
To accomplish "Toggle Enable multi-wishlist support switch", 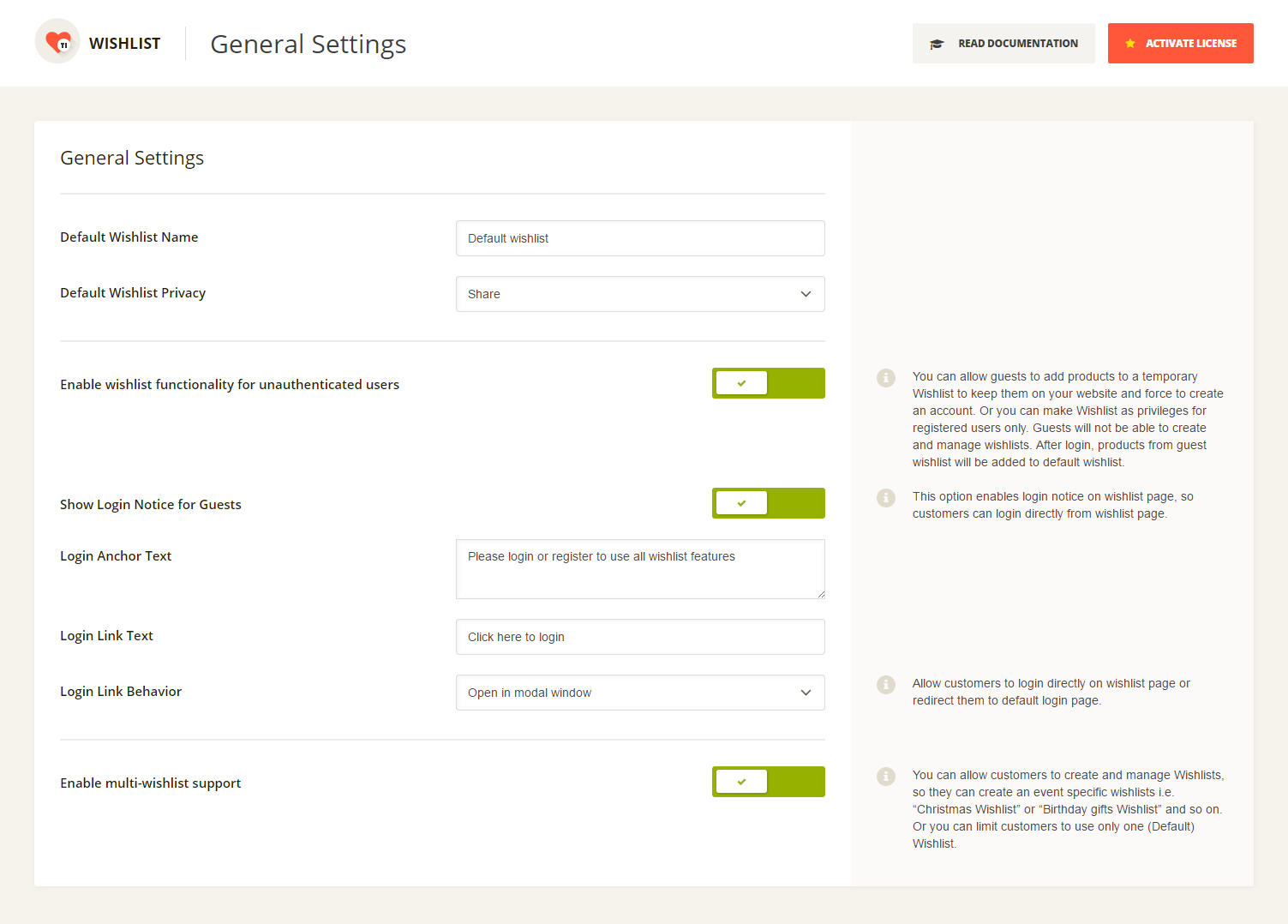I will pos(769,782).
